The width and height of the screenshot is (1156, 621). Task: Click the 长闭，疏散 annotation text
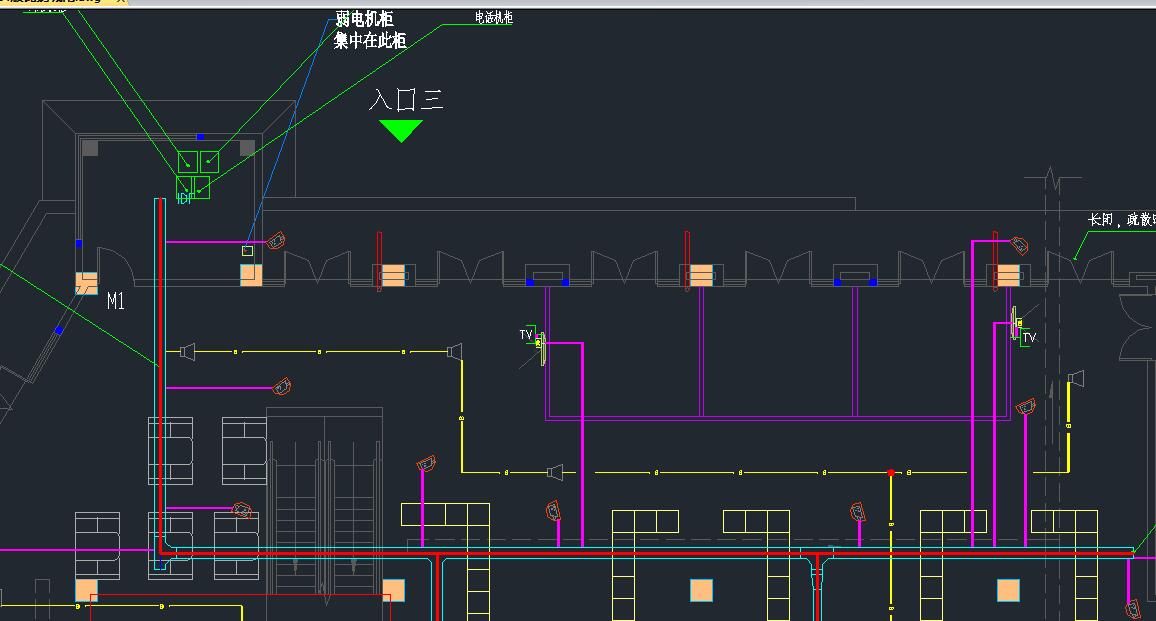[1121, 220]
